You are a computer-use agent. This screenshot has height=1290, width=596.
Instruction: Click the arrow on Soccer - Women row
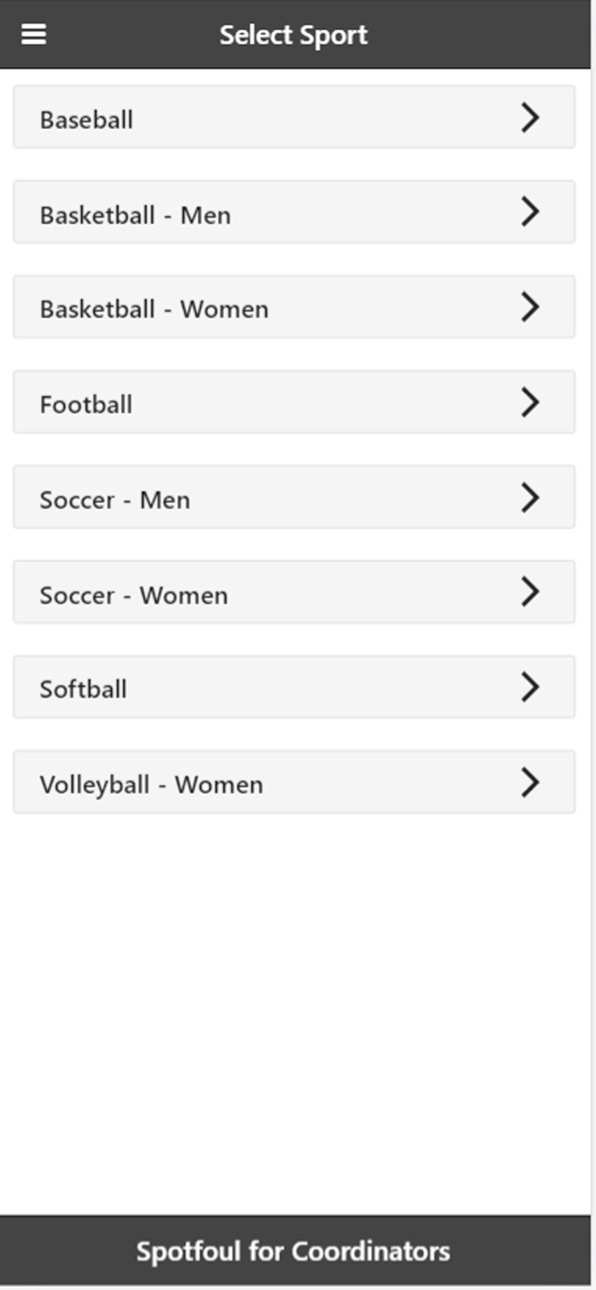[530, 592]
